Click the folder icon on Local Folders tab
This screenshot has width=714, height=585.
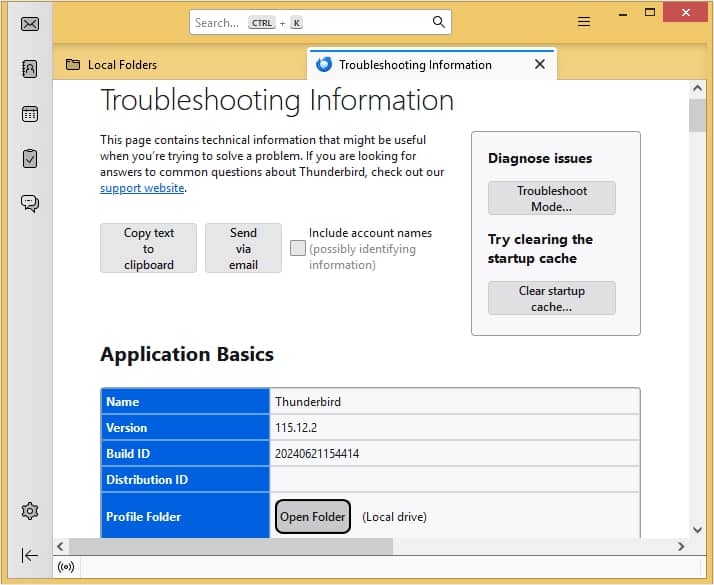point(72,64)
